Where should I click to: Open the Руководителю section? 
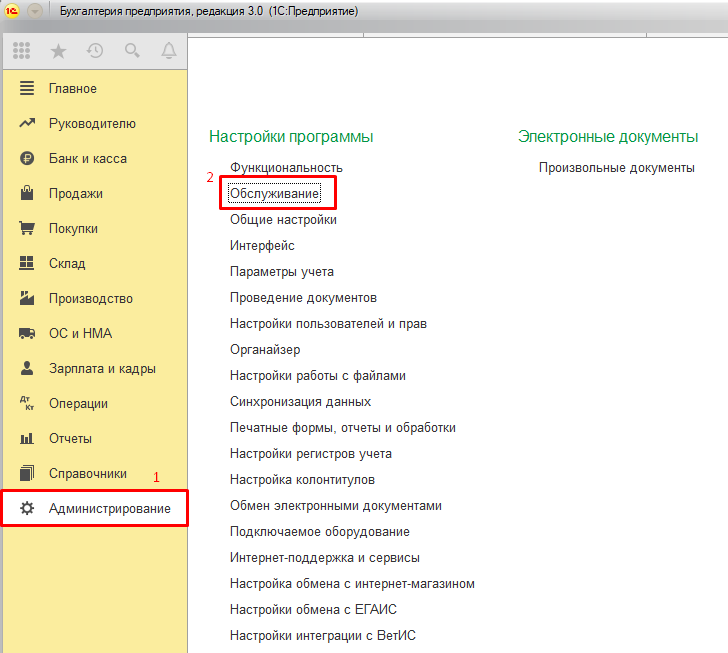pos(92,124)
